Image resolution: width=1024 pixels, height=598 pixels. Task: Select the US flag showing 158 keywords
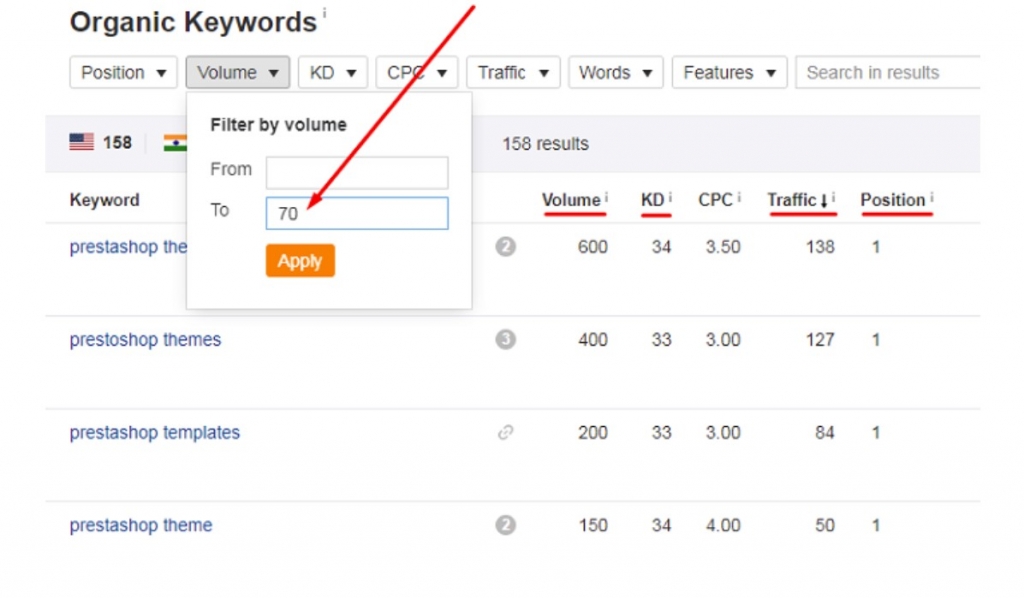(x=100, y=142)
